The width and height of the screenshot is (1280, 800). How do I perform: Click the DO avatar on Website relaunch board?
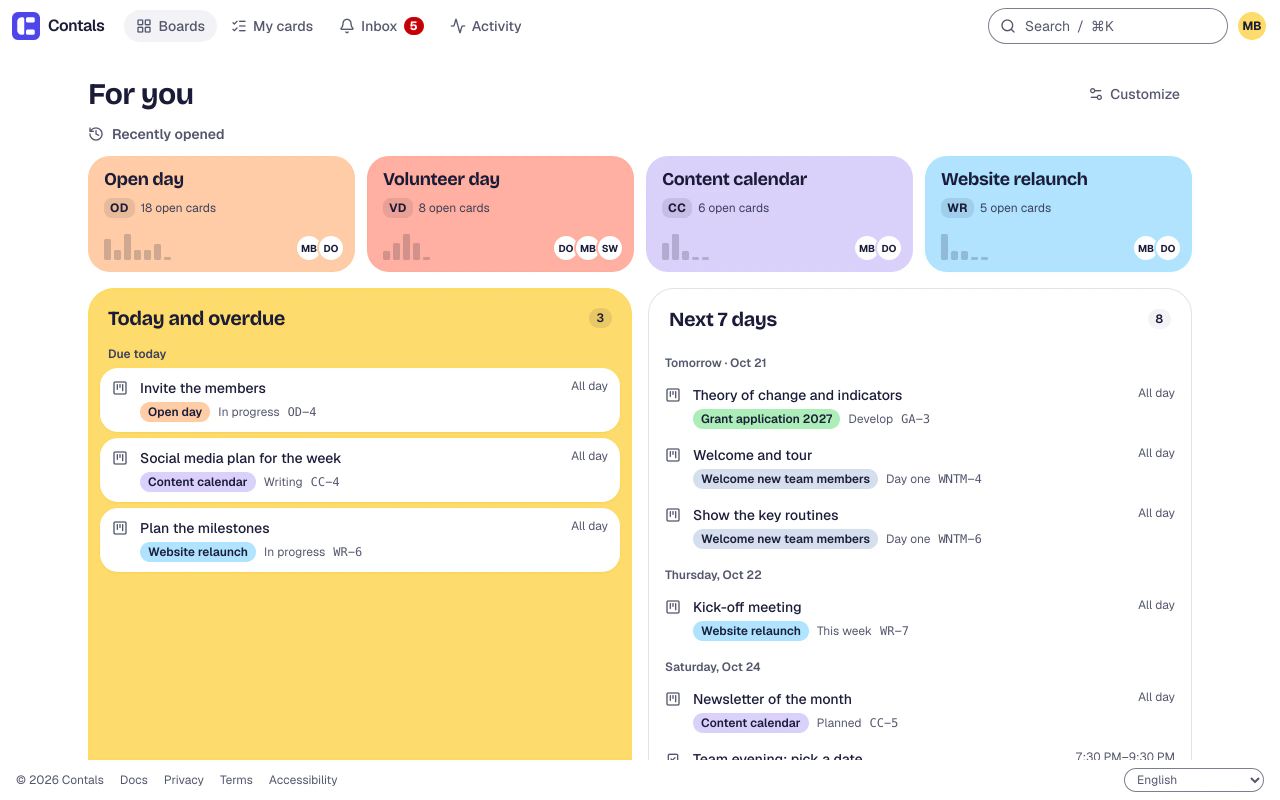click(x=1168, y=248)
